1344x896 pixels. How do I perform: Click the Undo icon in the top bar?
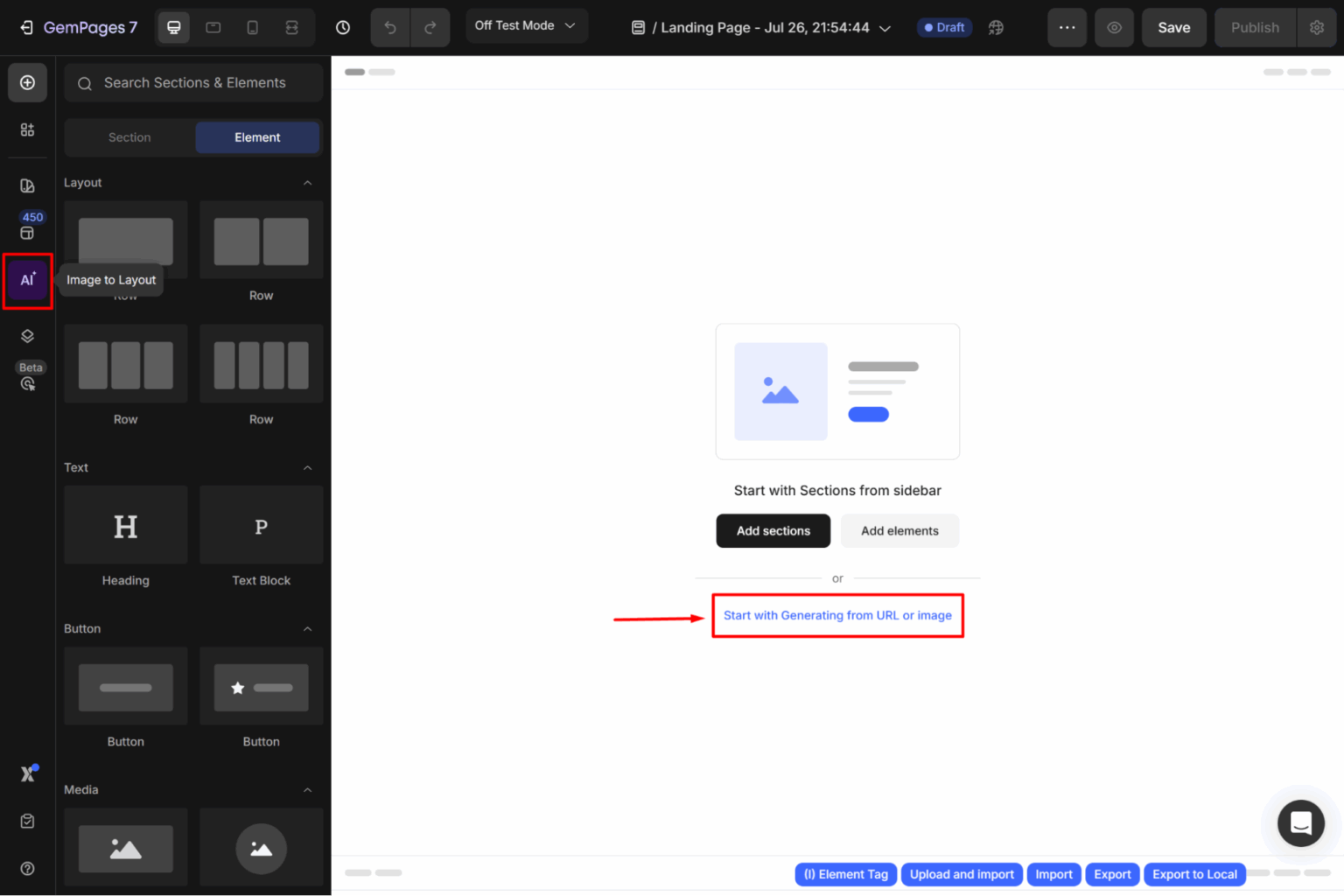[x=389, y=27]
